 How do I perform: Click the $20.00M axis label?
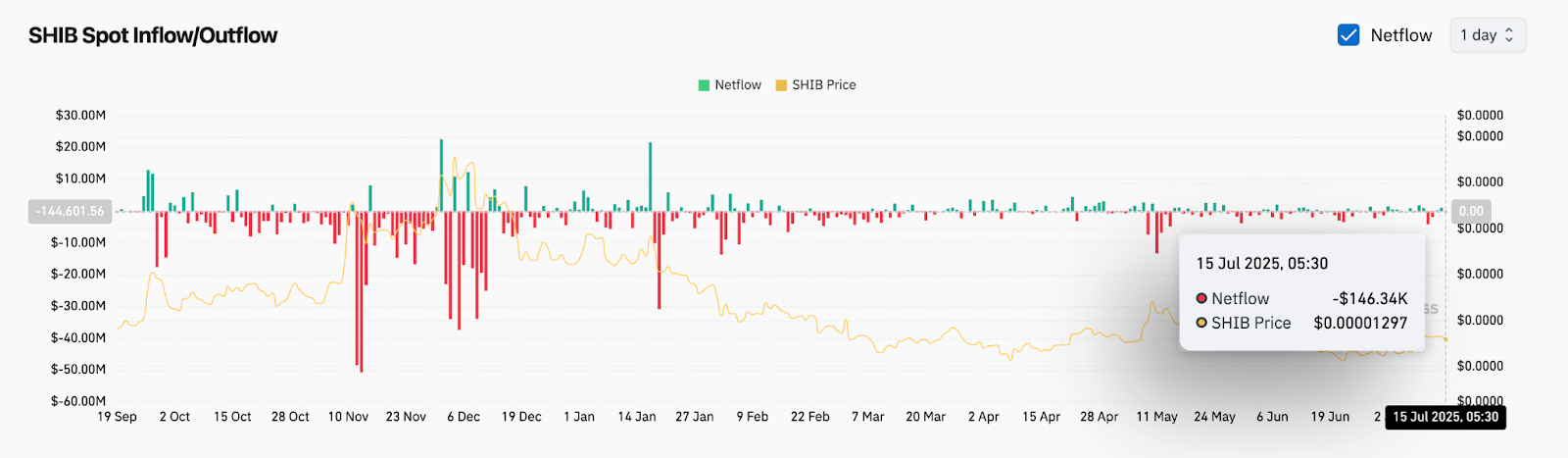point(80,146)
